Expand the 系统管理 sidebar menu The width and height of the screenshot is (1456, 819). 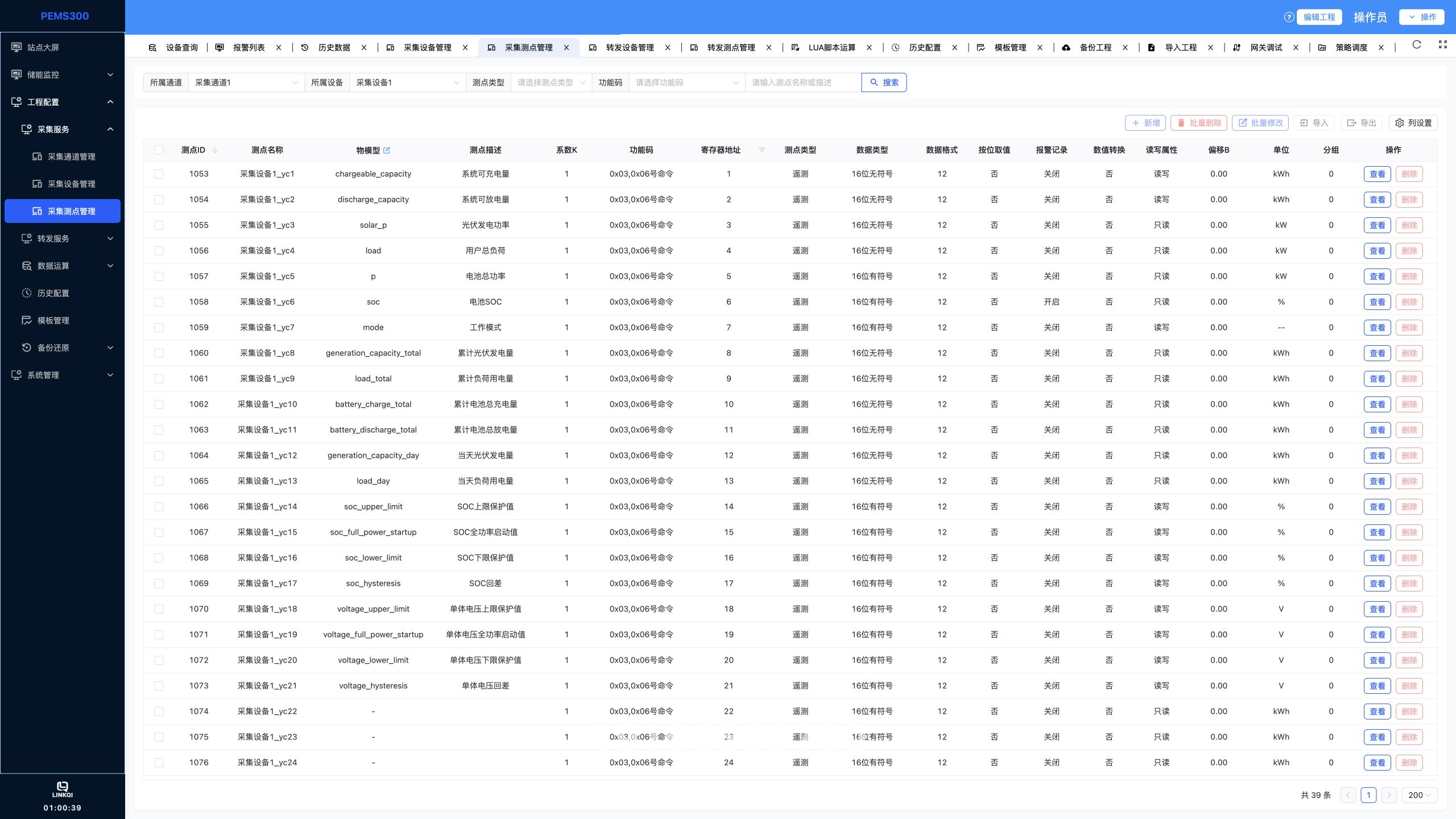coord(63,375)
